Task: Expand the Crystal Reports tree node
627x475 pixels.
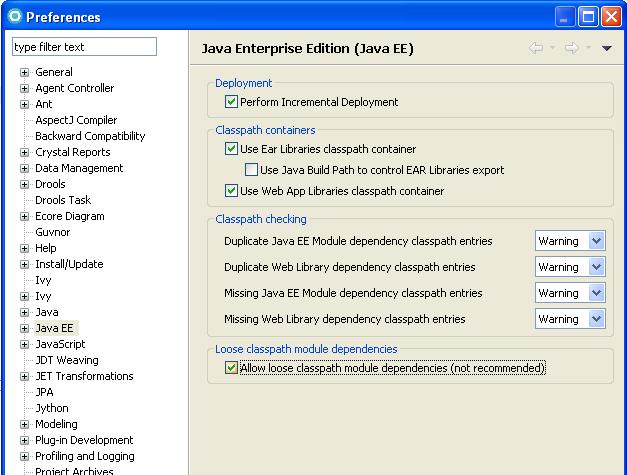Action: pos(24,152)
